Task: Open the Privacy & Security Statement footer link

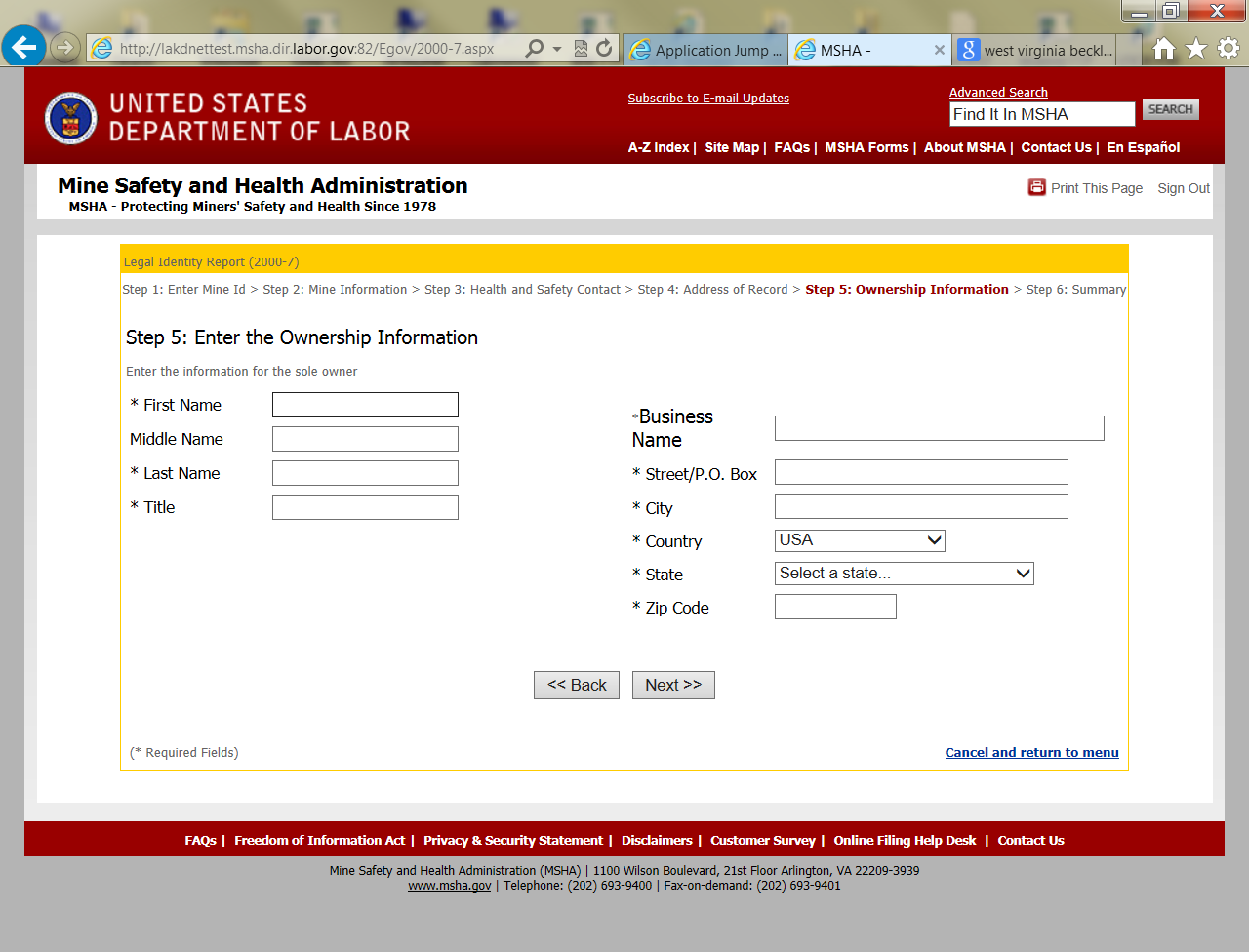Action: (513, 840)
